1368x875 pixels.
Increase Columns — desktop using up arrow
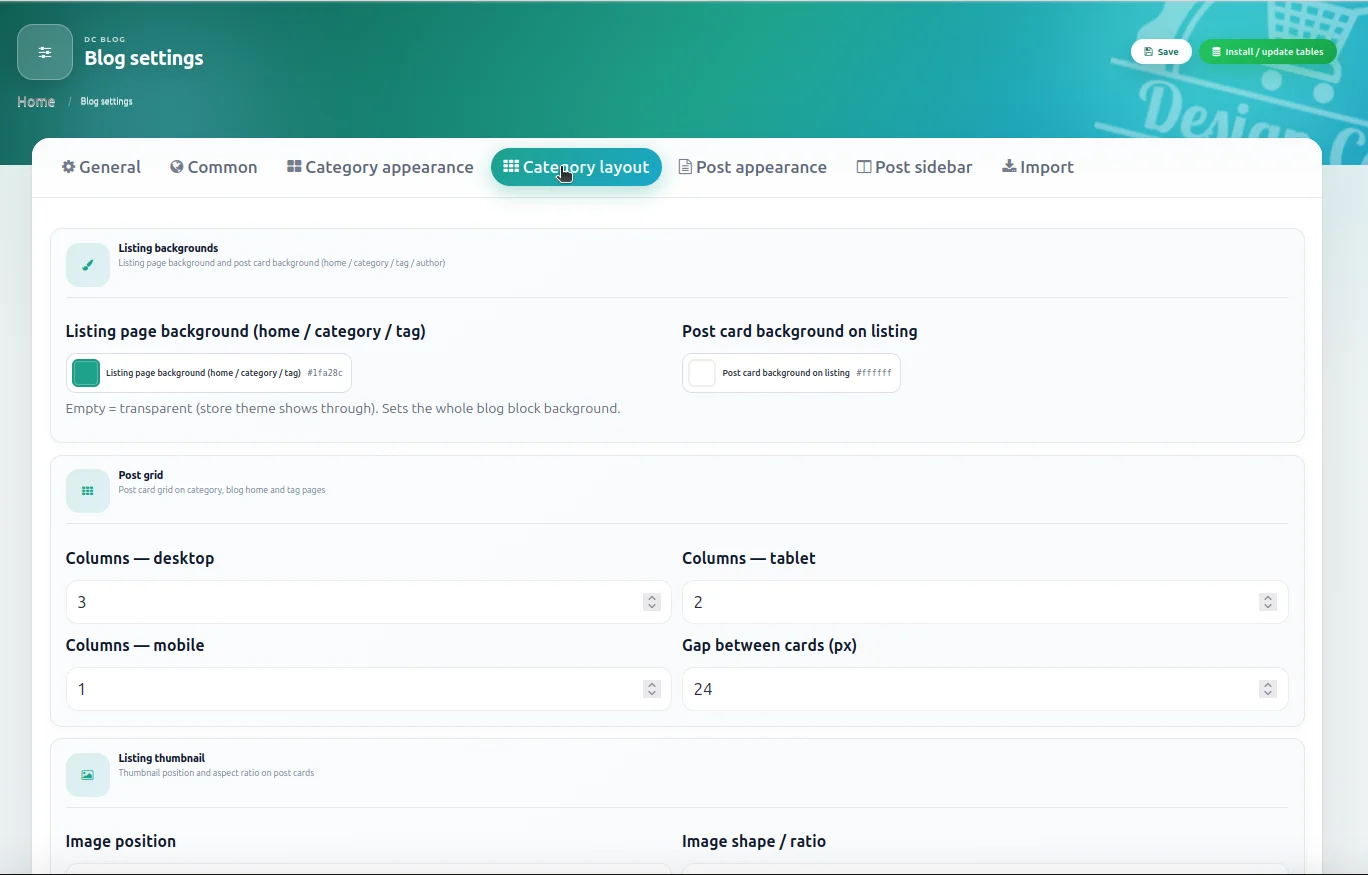pyautogui.click(x=652, y=597)
